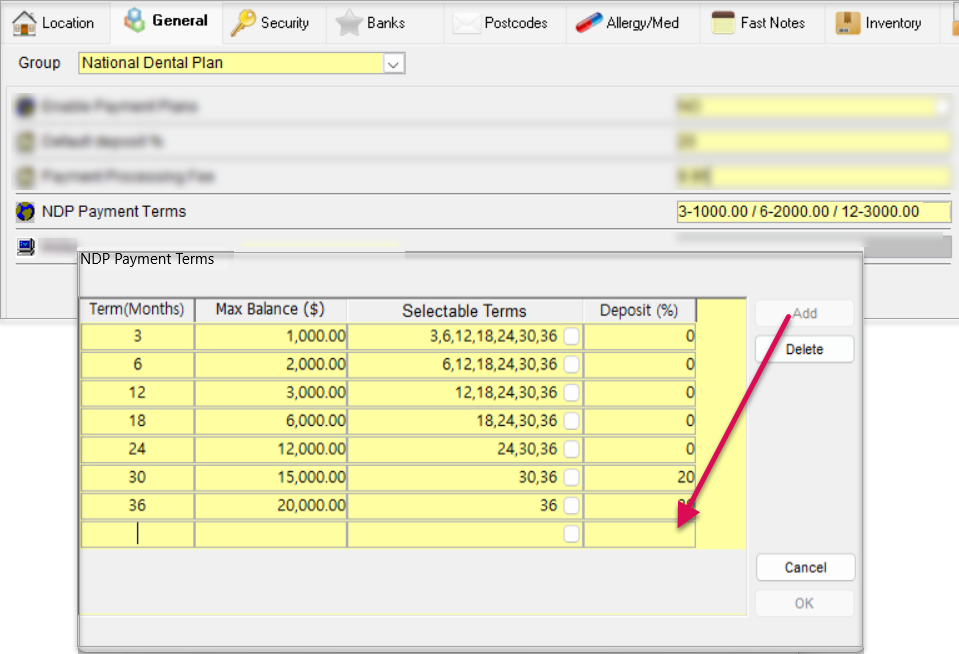Select the Term(Months) cell showing 30
The image size is (959, 654).
pos(138,477)
